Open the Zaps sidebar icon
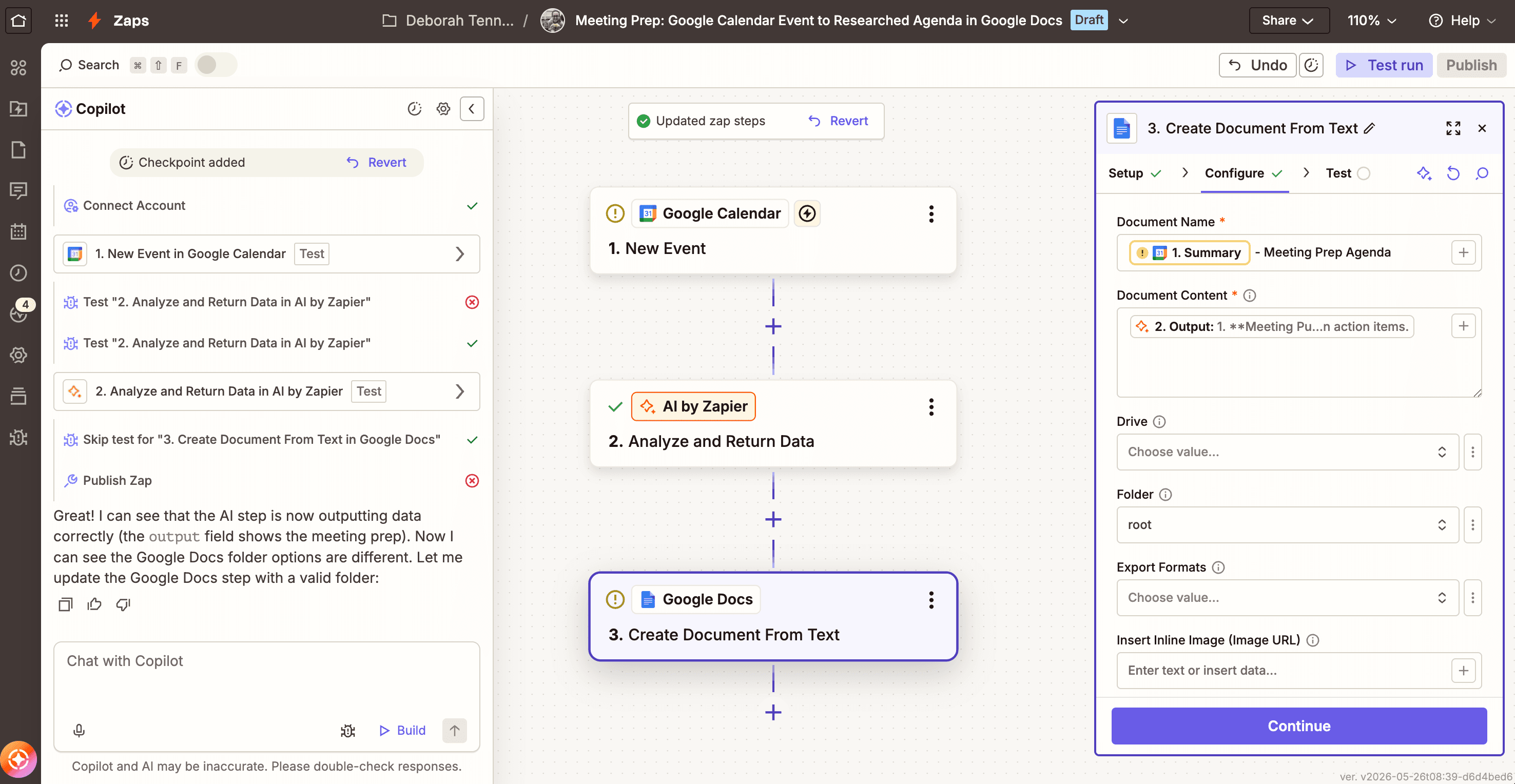The image size is (1515, 784). (x=18, y=108)
